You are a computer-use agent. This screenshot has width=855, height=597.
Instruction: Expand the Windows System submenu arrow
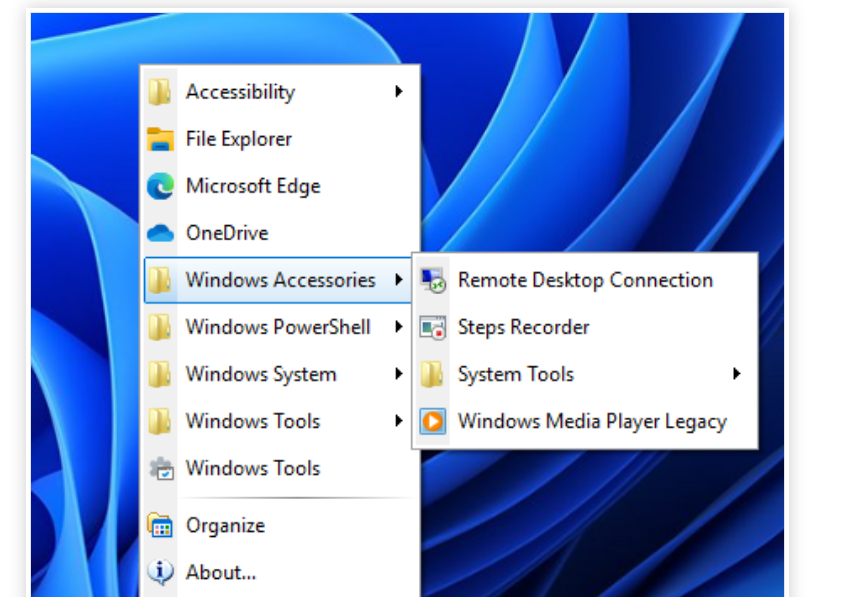(398, 374)
